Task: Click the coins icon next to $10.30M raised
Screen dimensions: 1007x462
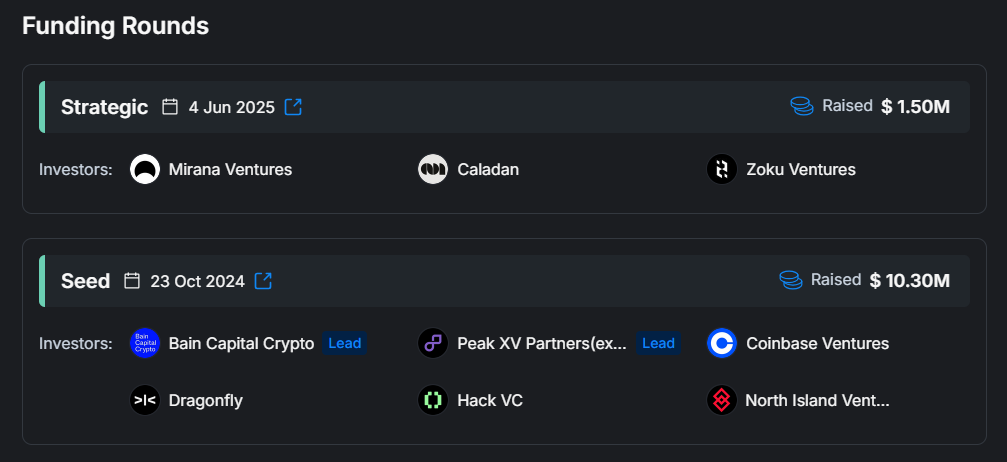Action: coord(791,280)
